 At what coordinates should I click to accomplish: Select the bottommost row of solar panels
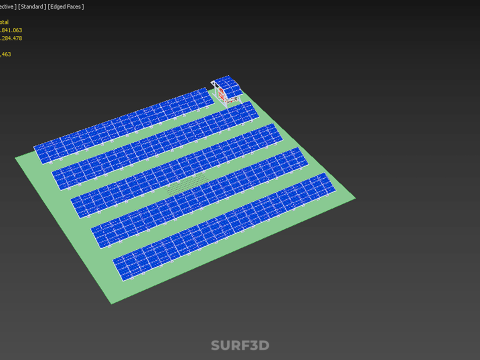(224, 227)
